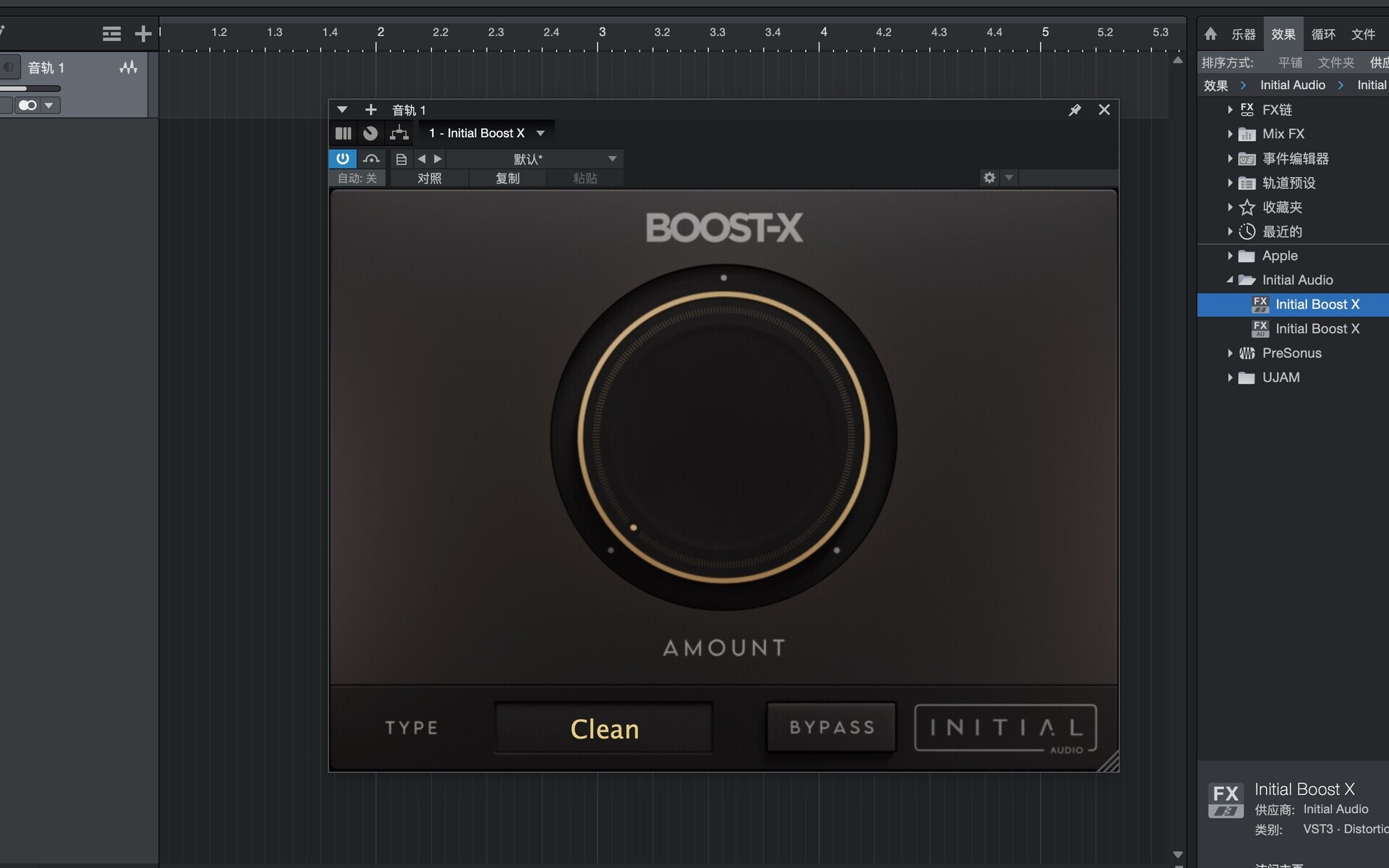The image size is (1389, 868).
Task: Expand Mix FX folder
Action: coord(1230,134)
